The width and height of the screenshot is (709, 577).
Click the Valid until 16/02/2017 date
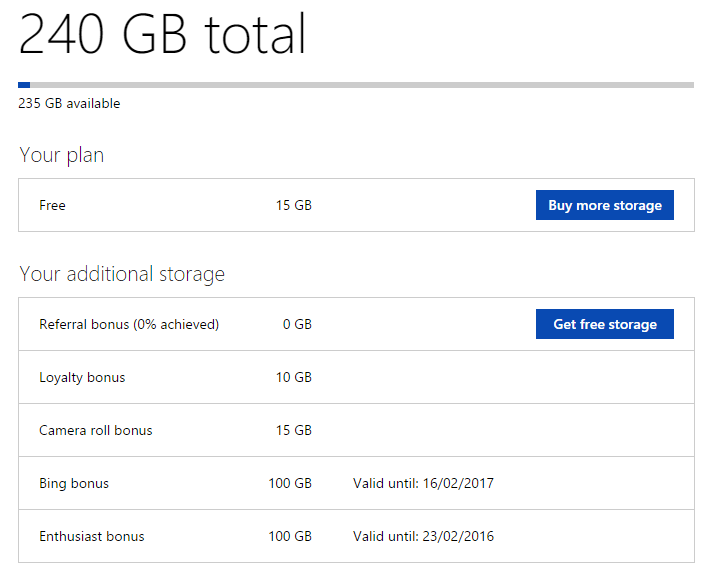[x=423, y=484]
